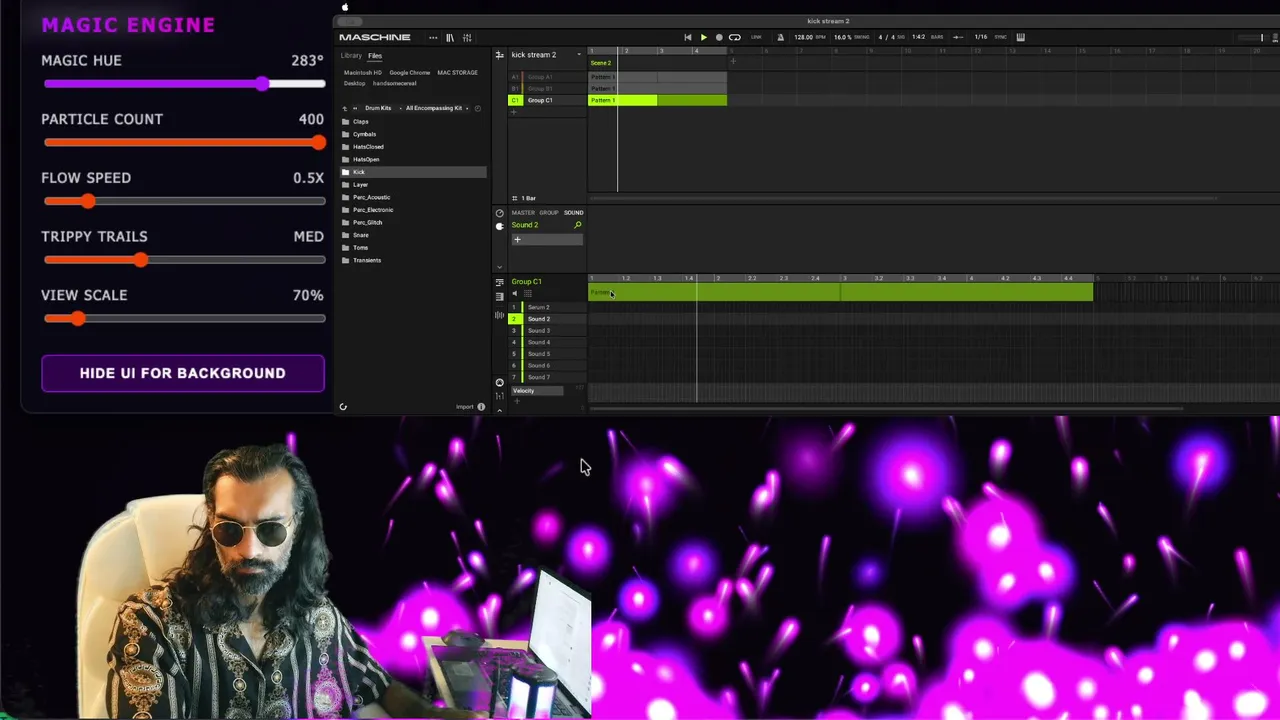Select the Kick folder

point(414,172)
